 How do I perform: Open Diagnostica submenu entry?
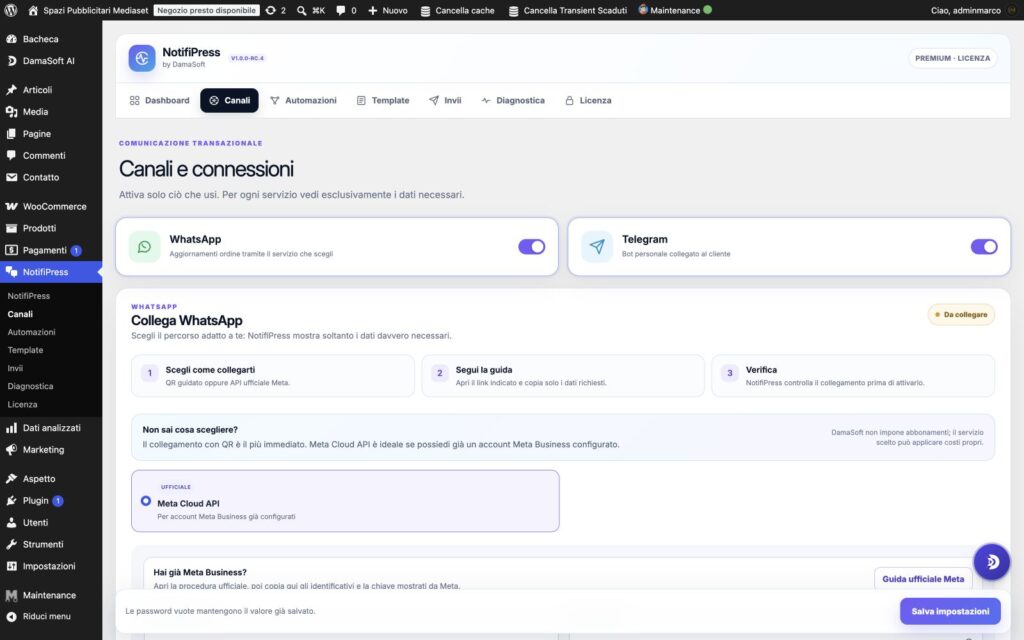point(31,386)
